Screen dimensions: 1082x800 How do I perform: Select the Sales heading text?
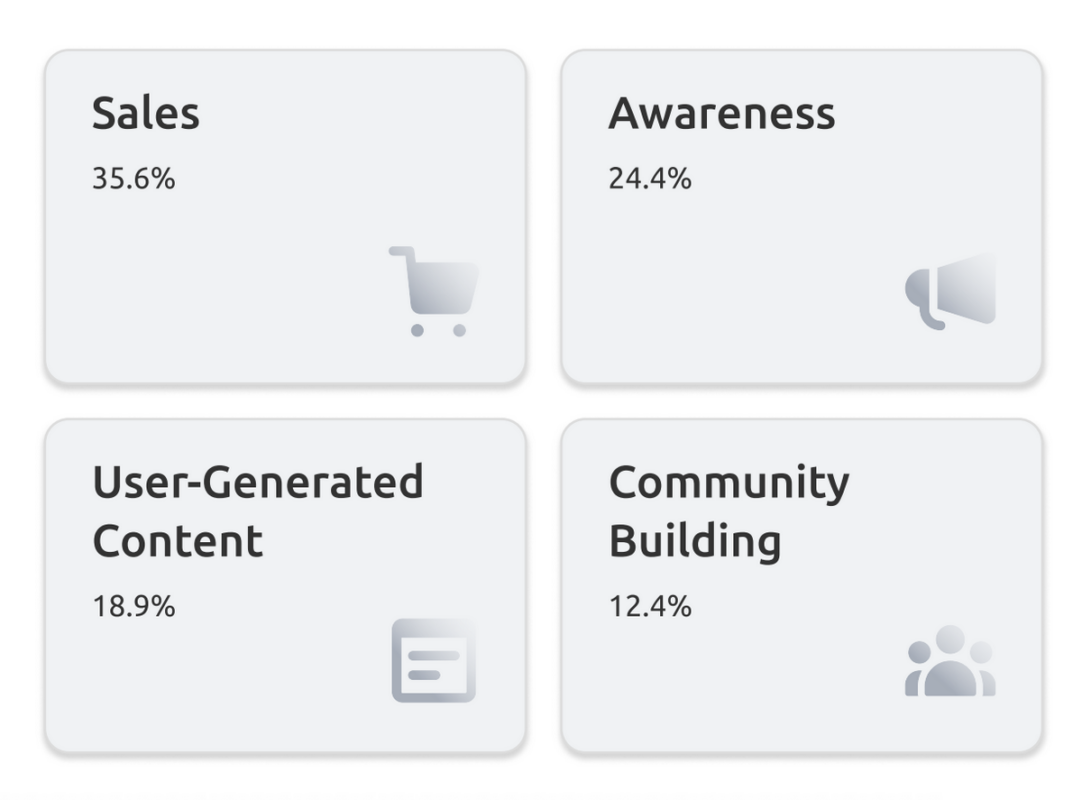point(146,113)
